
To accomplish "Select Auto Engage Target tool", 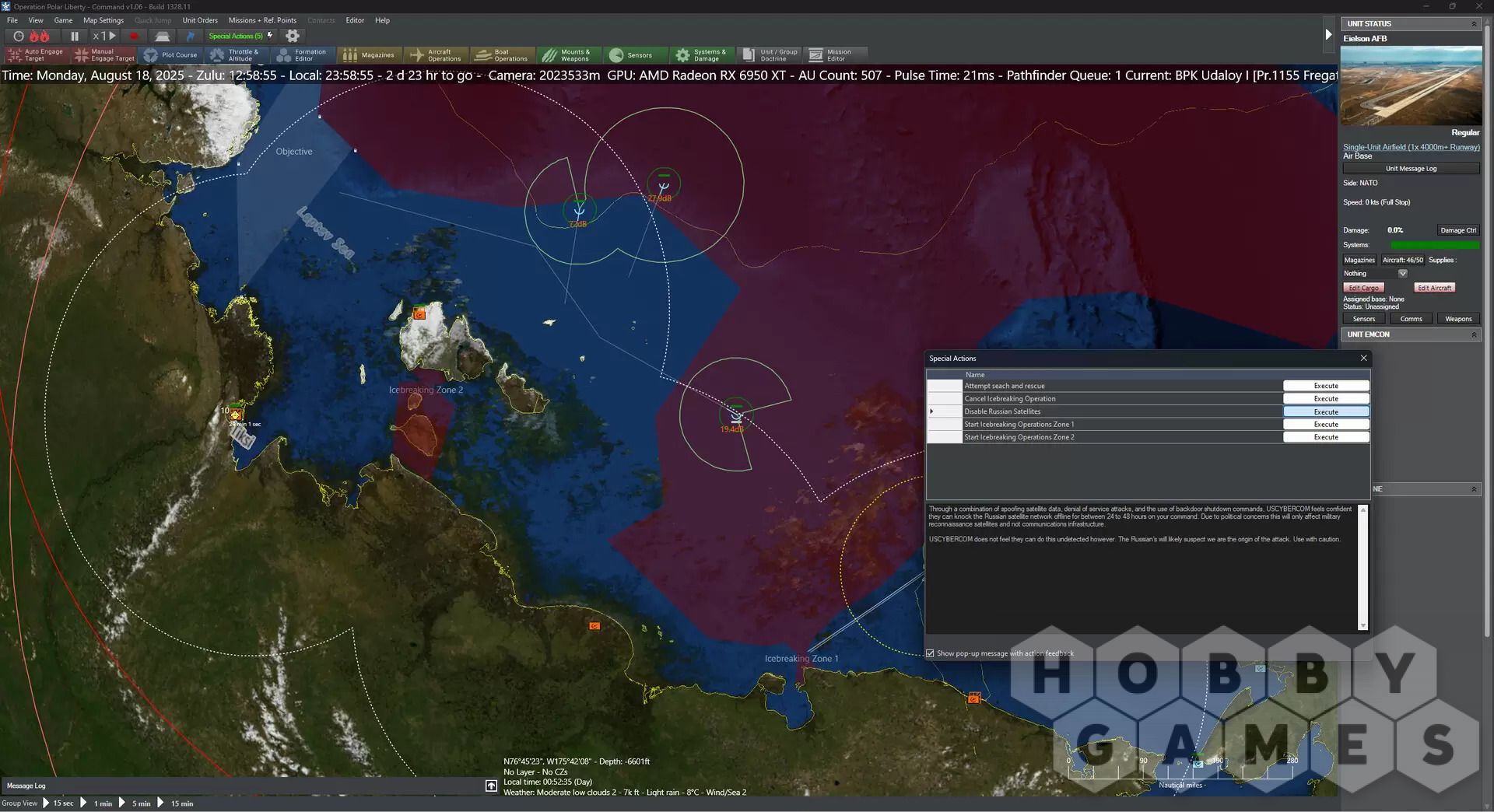I will 36,55.
